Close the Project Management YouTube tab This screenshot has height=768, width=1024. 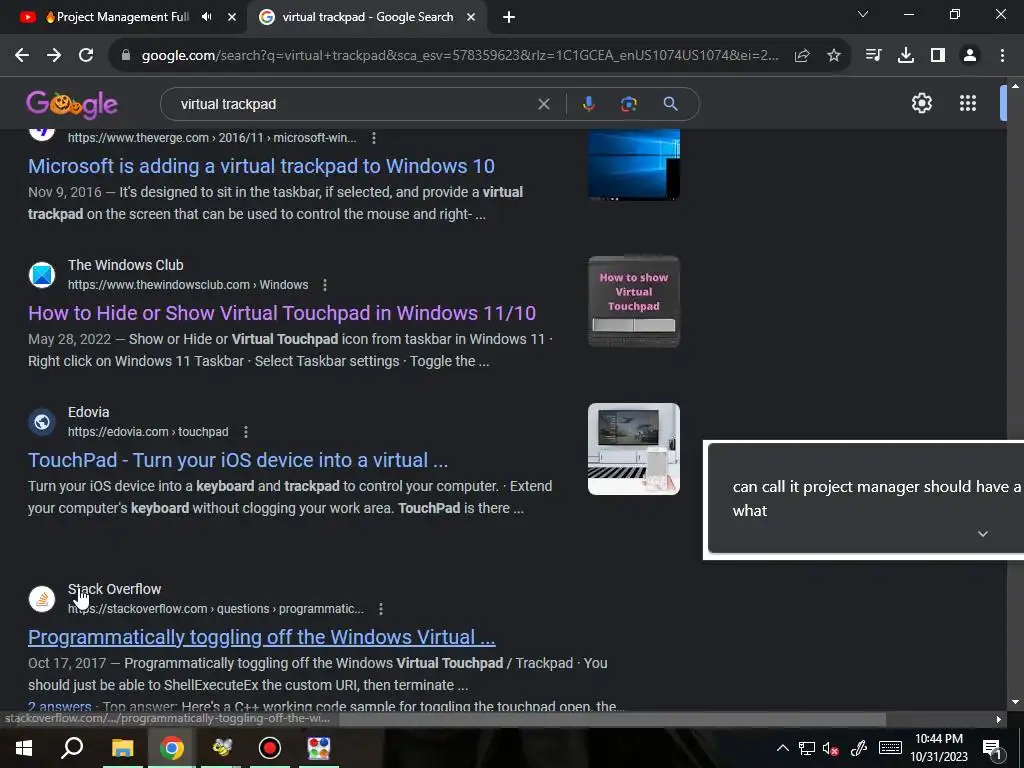(x=232, y=17)
